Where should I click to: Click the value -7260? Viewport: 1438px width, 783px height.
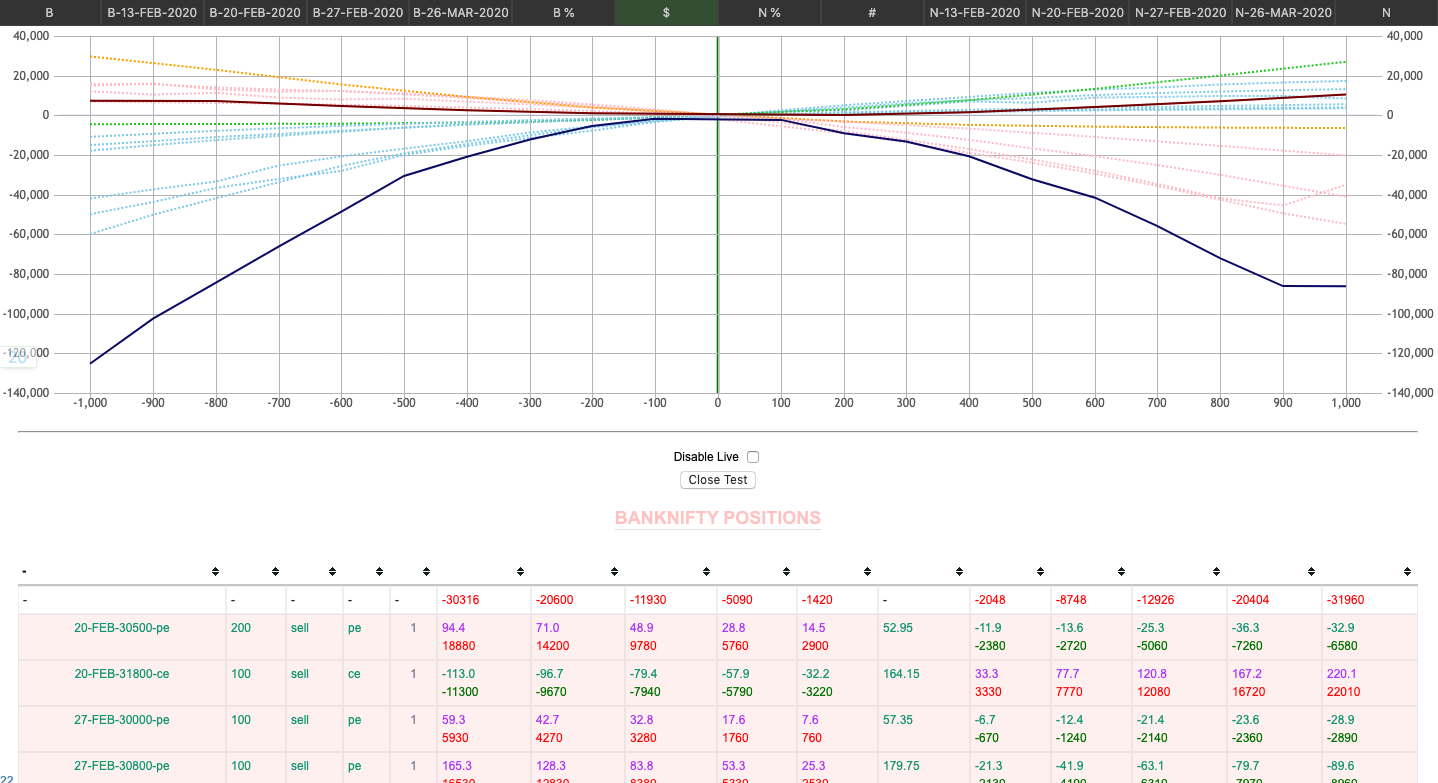[x=1248, y=646]
